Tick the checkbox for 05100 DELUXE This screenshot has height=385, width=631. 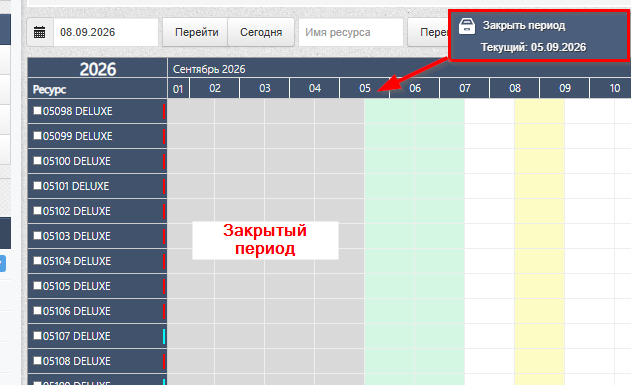37,160
